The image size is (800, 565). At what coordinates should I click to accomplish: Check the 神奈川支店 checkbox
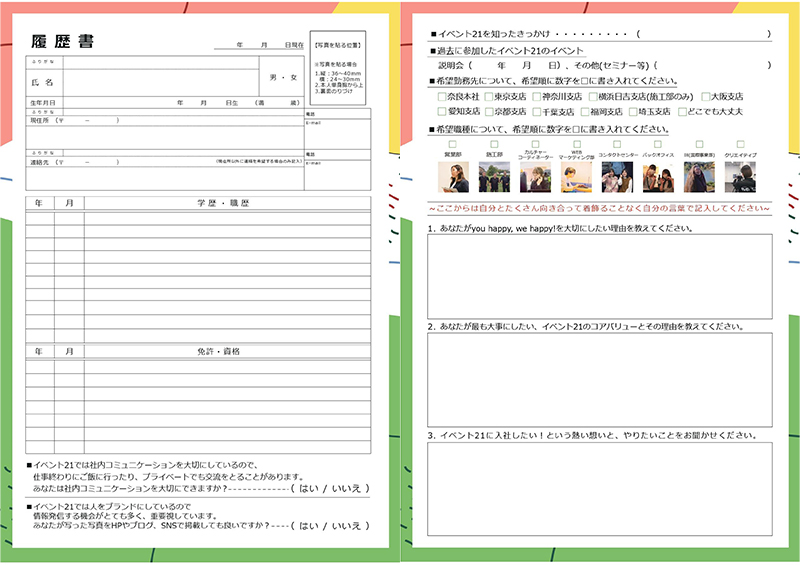(536, 96)
